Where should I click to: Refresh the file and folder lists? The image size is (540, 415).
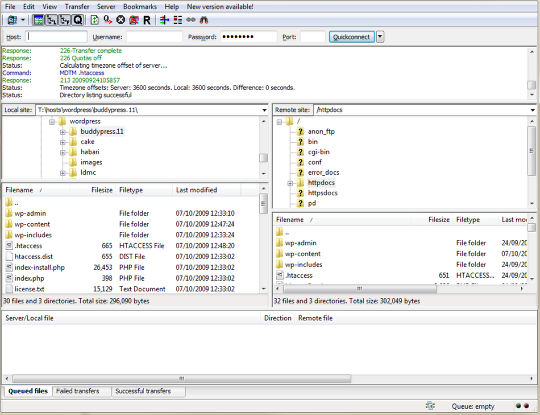pyautogui.click(x=94, y=20)
